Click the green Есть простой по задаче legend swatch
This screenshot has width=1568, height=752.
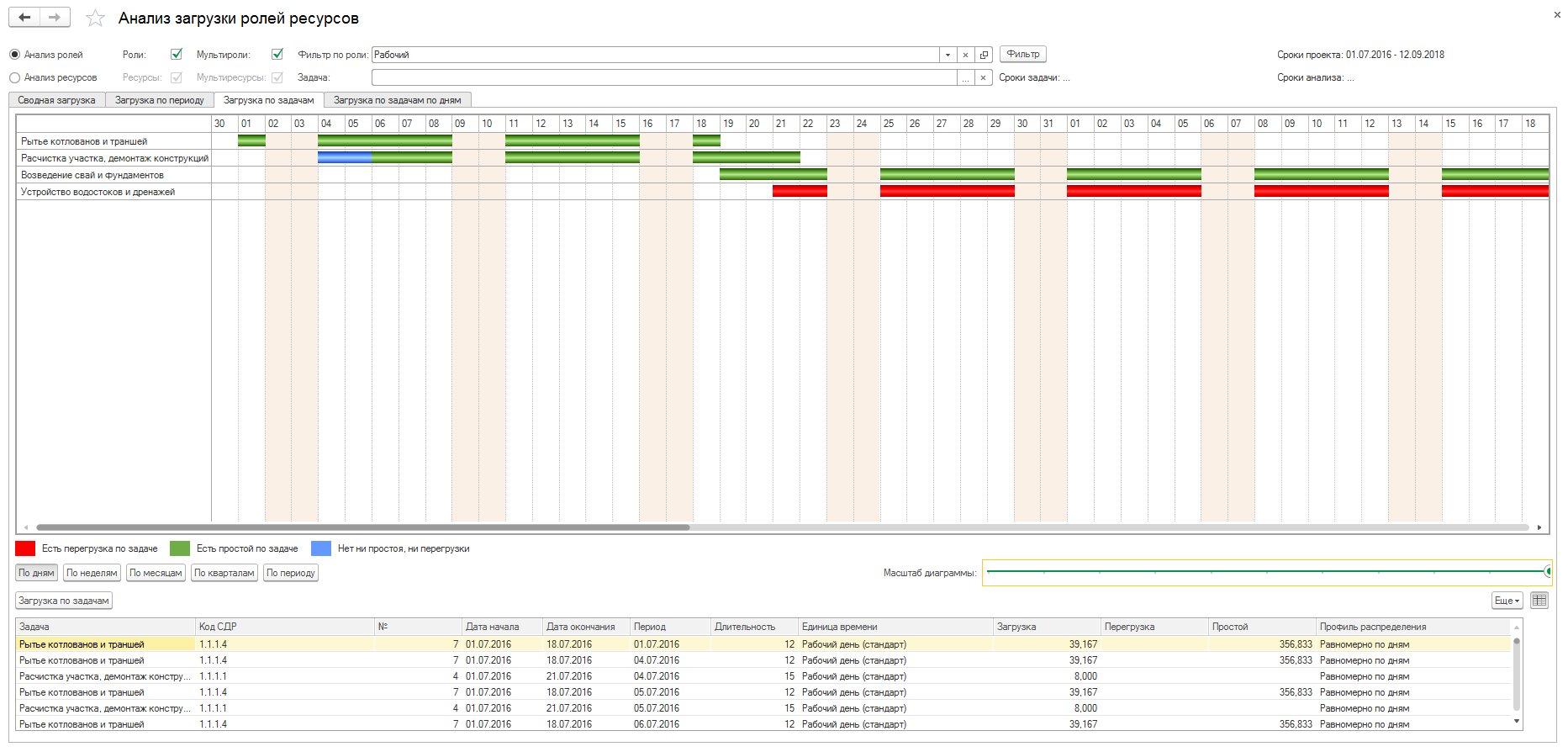(x=180, y=548)
